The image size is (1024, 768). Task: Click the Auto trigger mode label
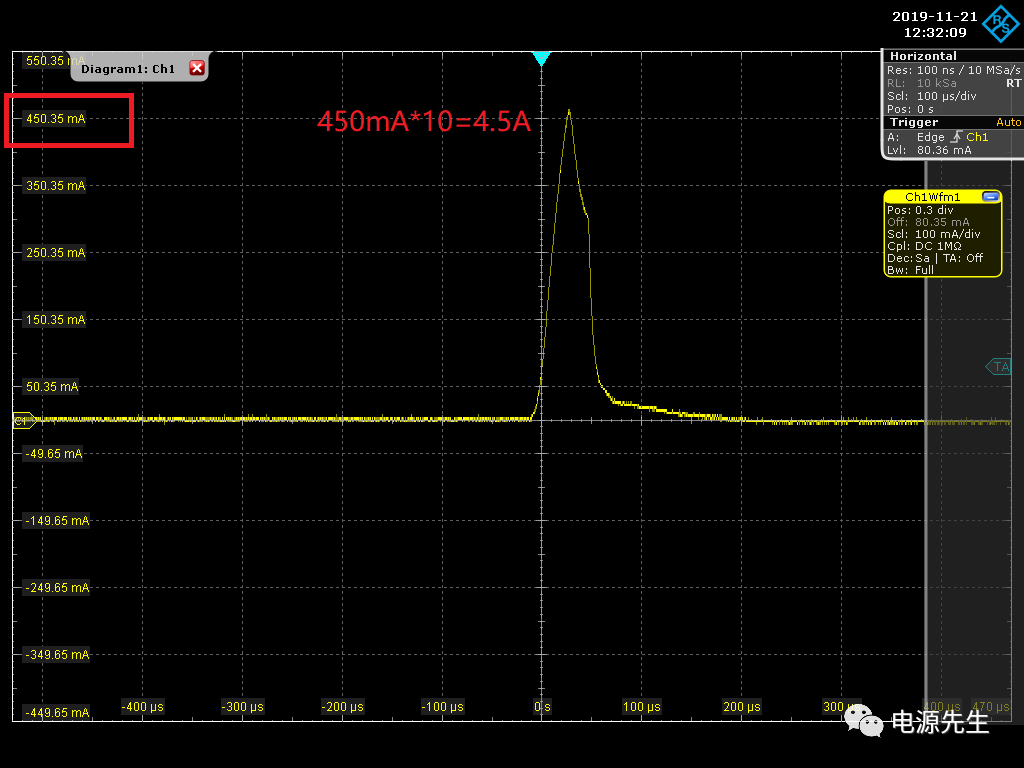click(1008, 122)
